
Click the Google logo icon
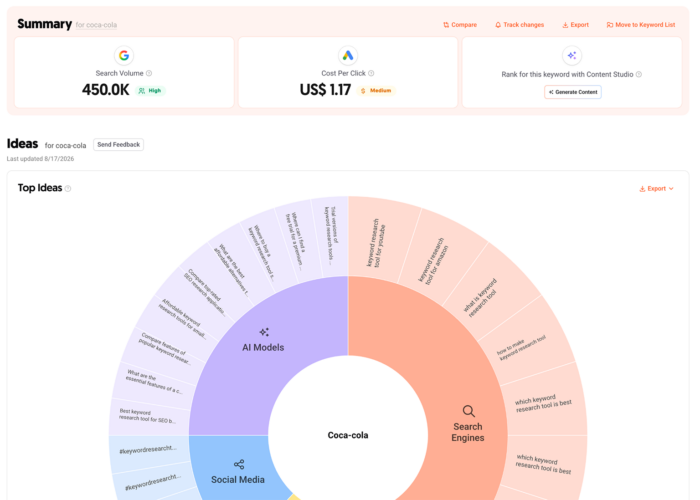[124, 55]
